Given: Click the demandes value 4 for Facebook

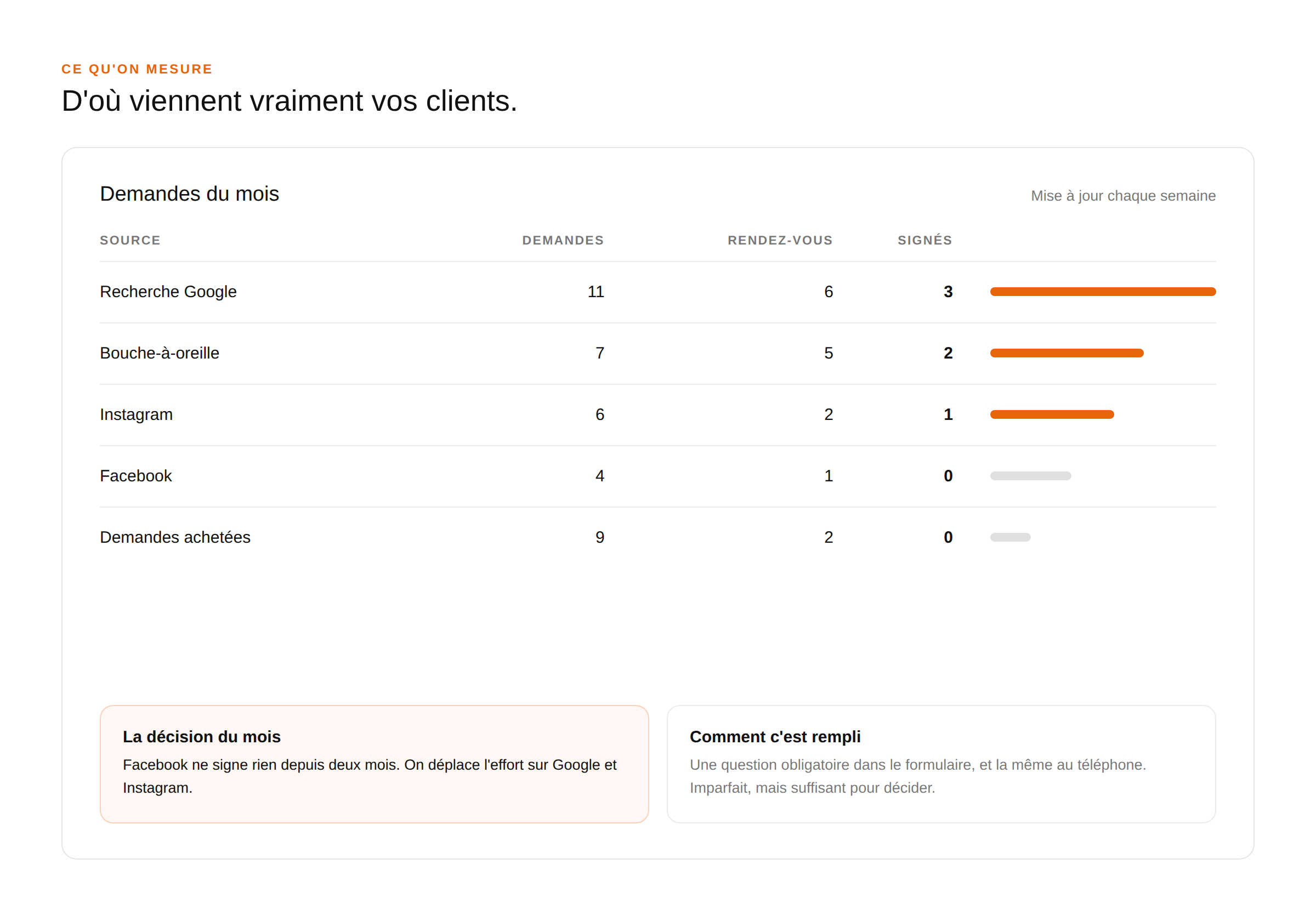Looking at the screenshot, I should coord(599,476).
